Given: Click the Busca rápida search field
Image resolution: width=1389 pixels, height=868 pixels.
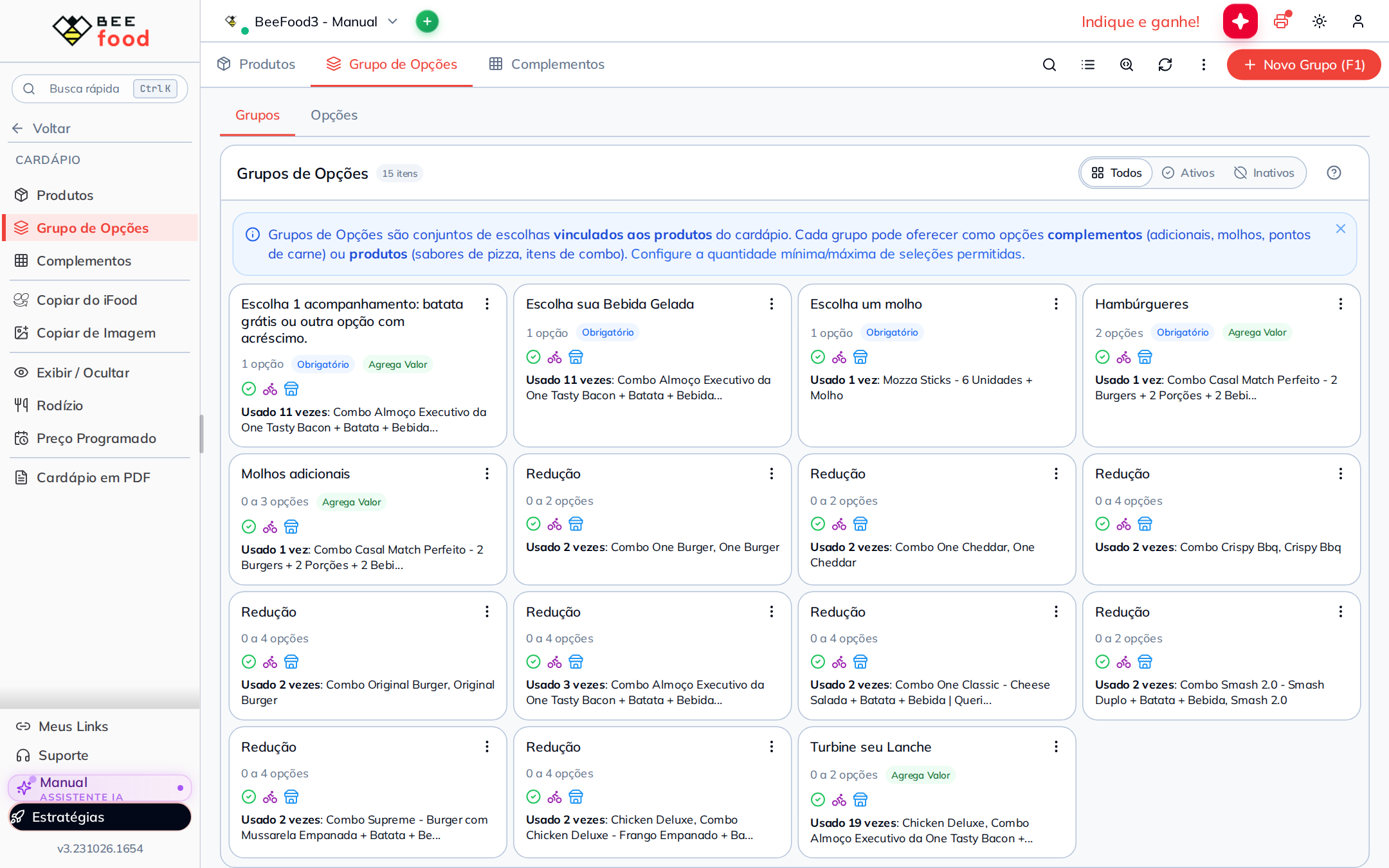Looking at the screenshot, I should pos(100,89).
